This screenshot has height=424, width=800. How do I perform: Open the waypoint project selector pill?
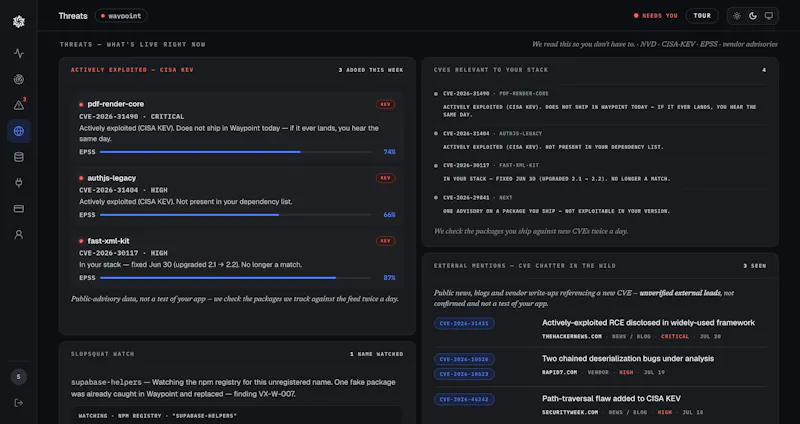121,16
